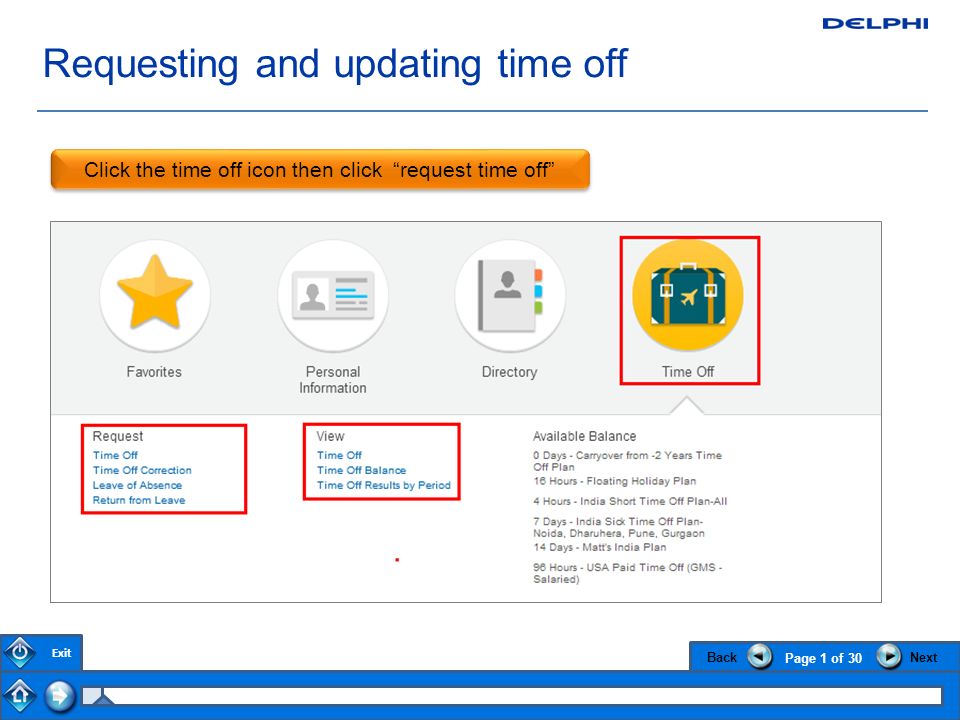The height and width of the screenshot is (720, 960).
Task: Click the Request heading
Action: tap(118, 436)
